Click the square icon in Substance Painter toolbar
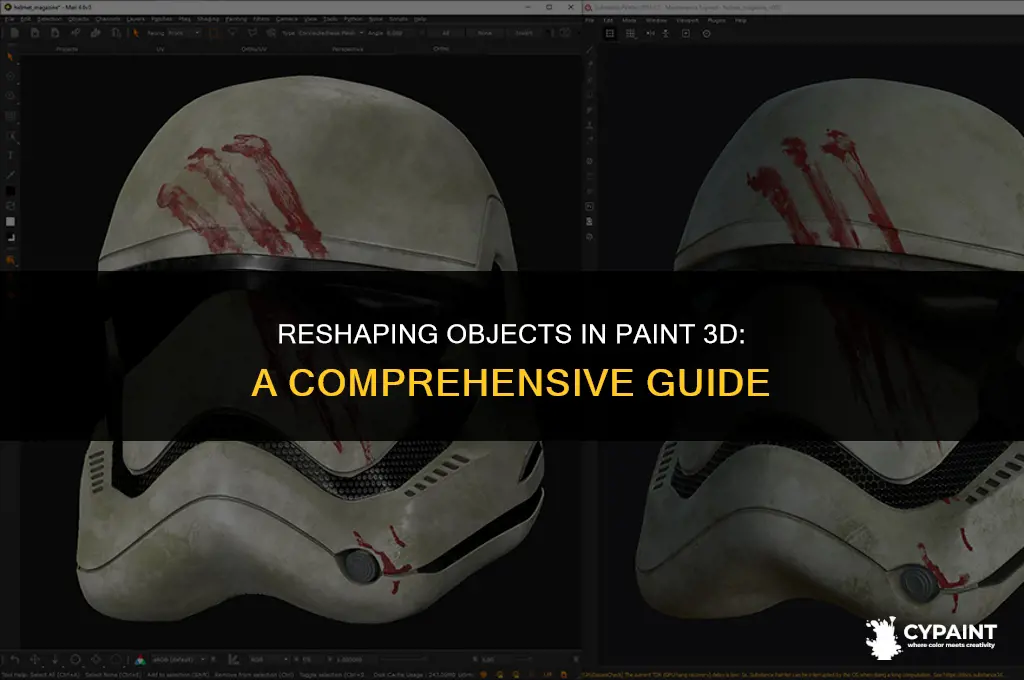The width and height of the screenshot is (1024, 680). click(x=686, y=33)
